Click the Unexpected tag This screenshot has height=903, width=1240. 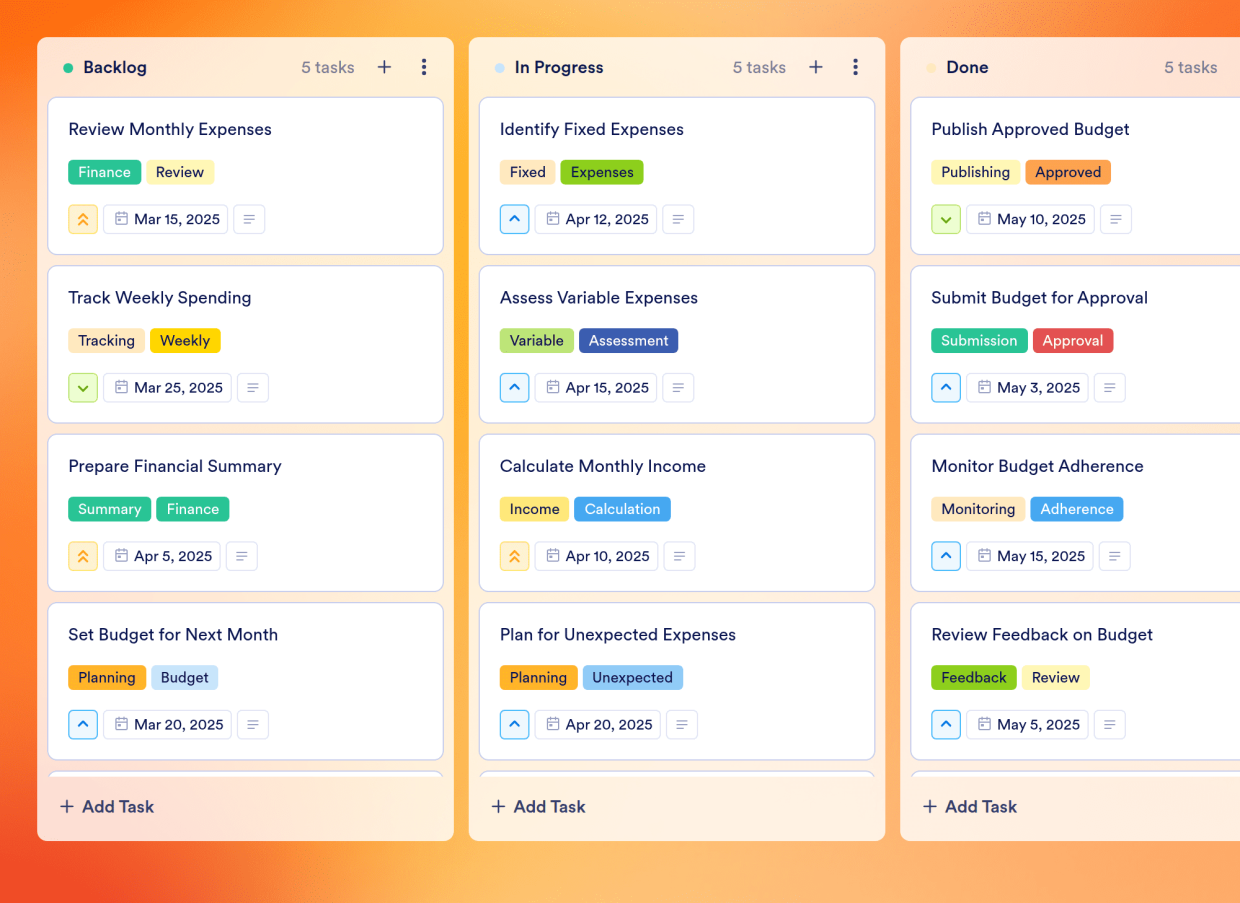633,677
